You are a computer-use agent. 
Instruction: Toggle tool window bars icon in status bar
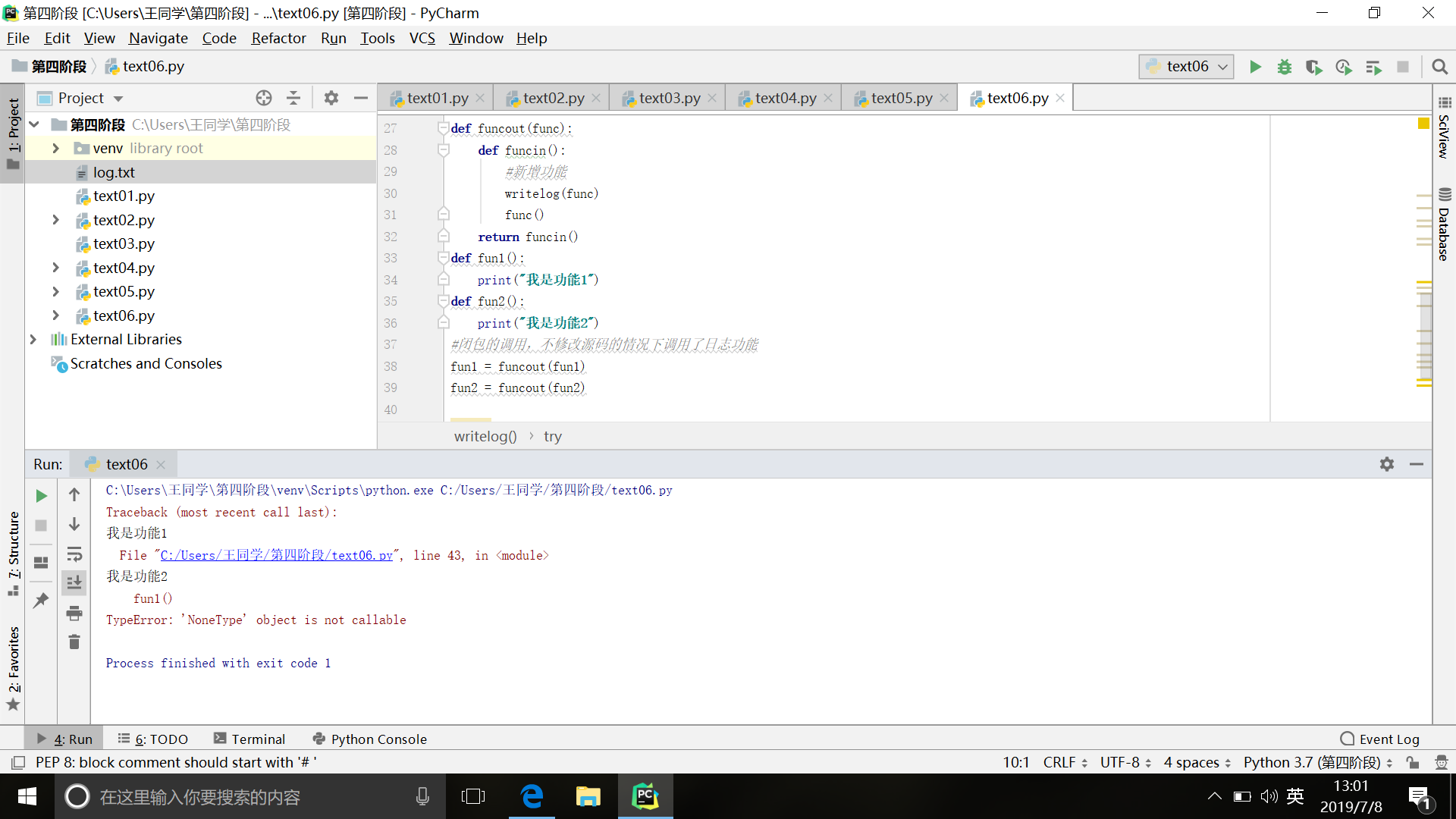click(x=18, y=762)
